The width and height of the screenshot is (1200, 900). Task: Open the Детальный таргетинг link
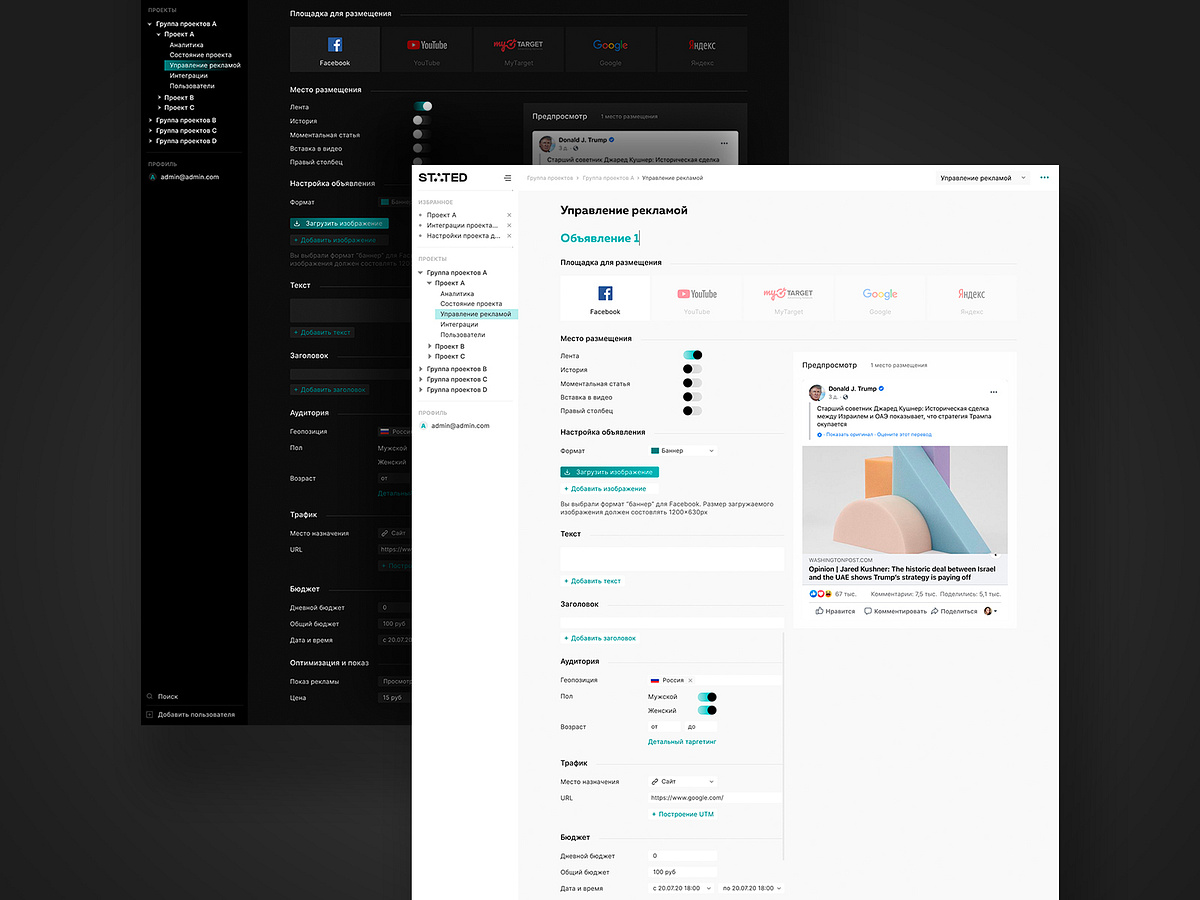(684, 741)
